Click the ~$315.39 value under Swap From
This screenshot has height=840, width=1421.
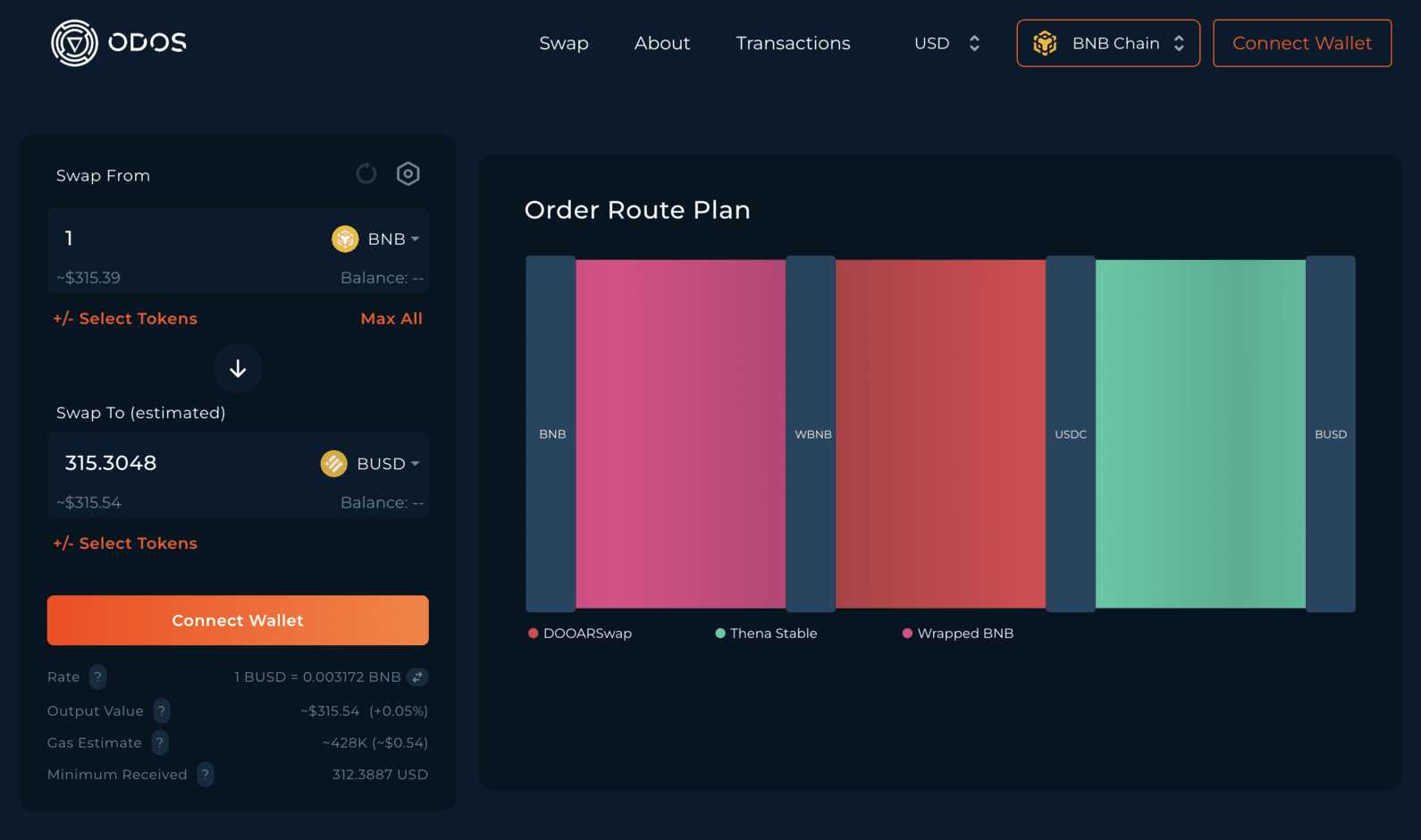[88, 278]
